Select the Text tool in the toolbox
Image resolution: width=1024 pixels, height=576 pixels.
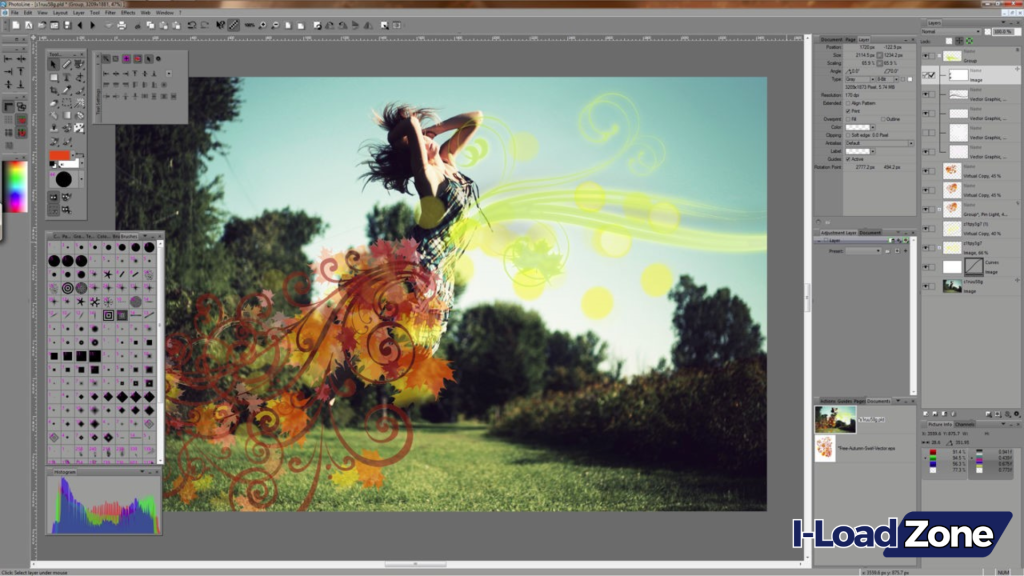[x=66, y=77]
